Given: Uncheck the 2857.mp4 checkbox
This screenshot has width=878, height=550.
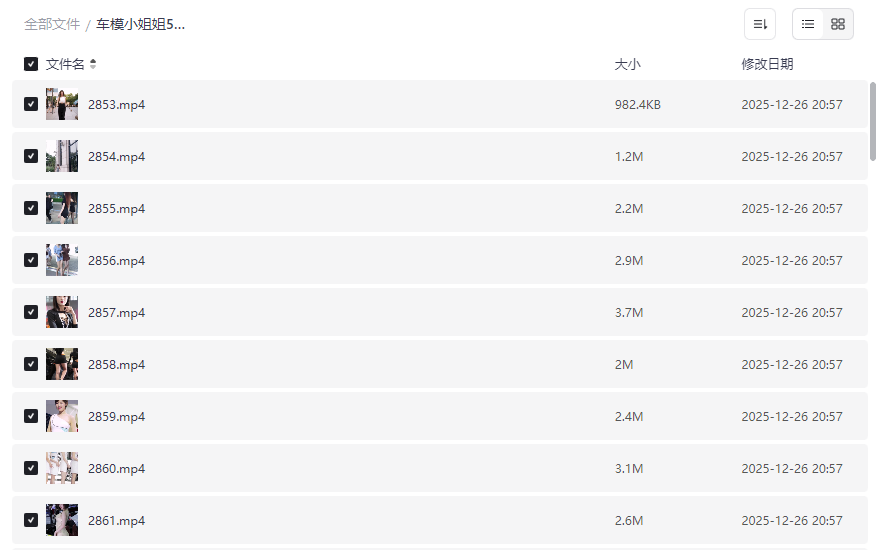Looking at the screenshot, I should click(31, 312).
